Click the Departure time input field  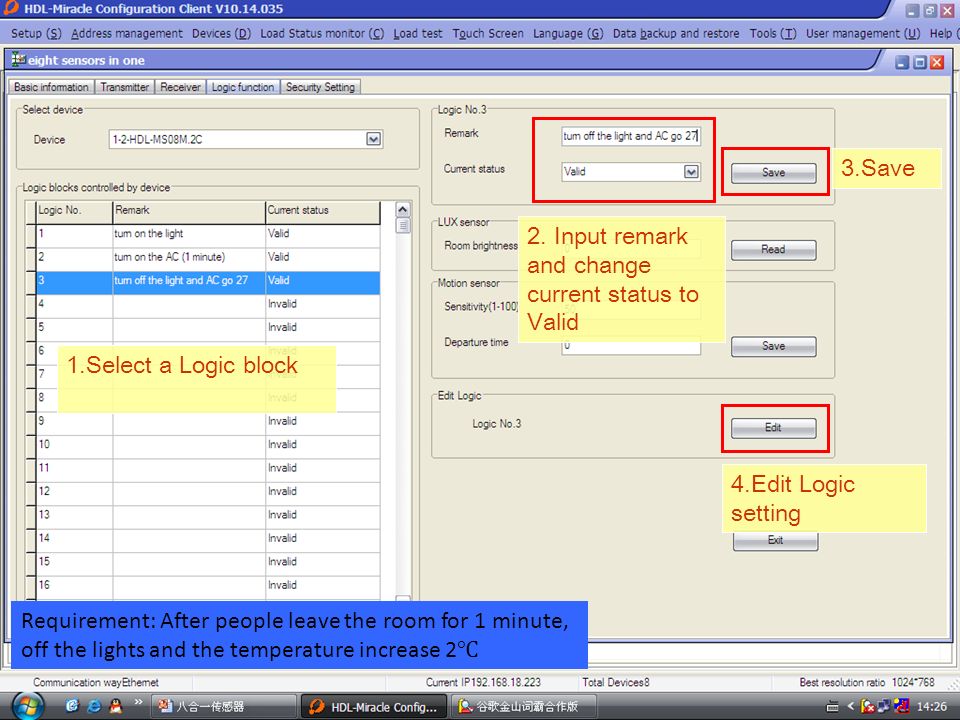tap(631, 346)
